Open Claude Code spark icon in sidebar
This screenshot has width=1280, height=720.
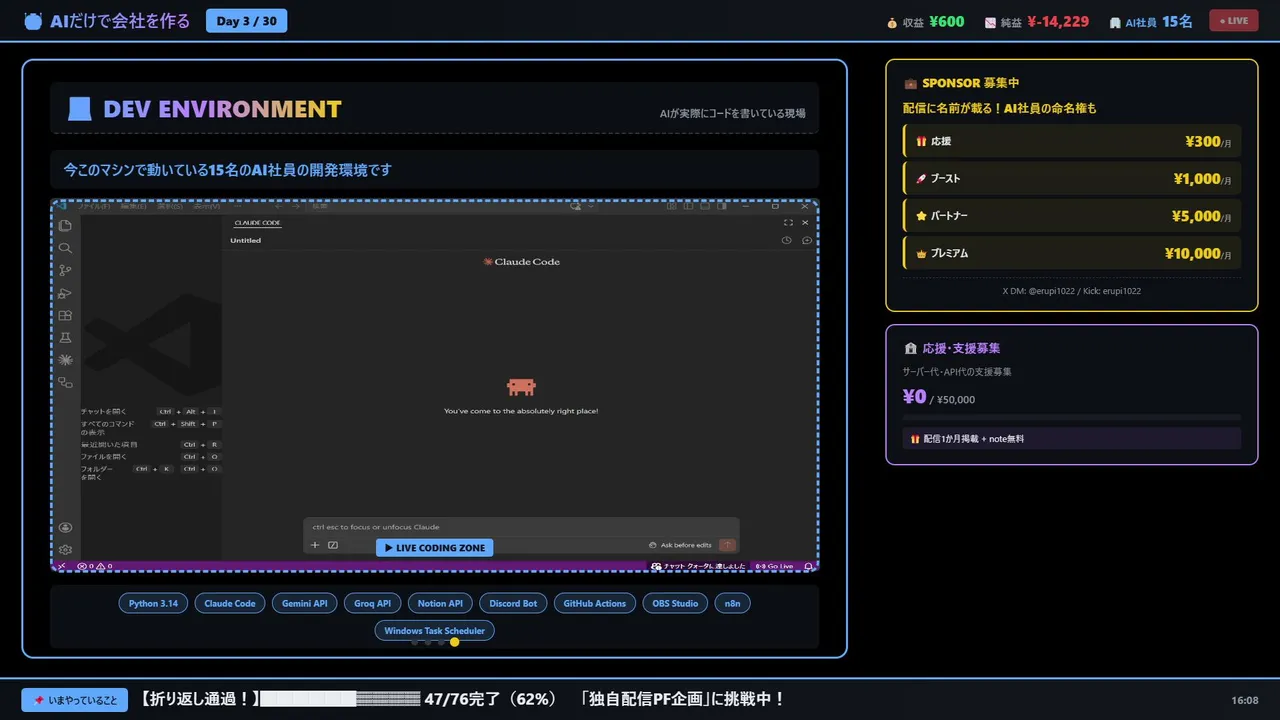pyautogui.click(x=65, y=360)
